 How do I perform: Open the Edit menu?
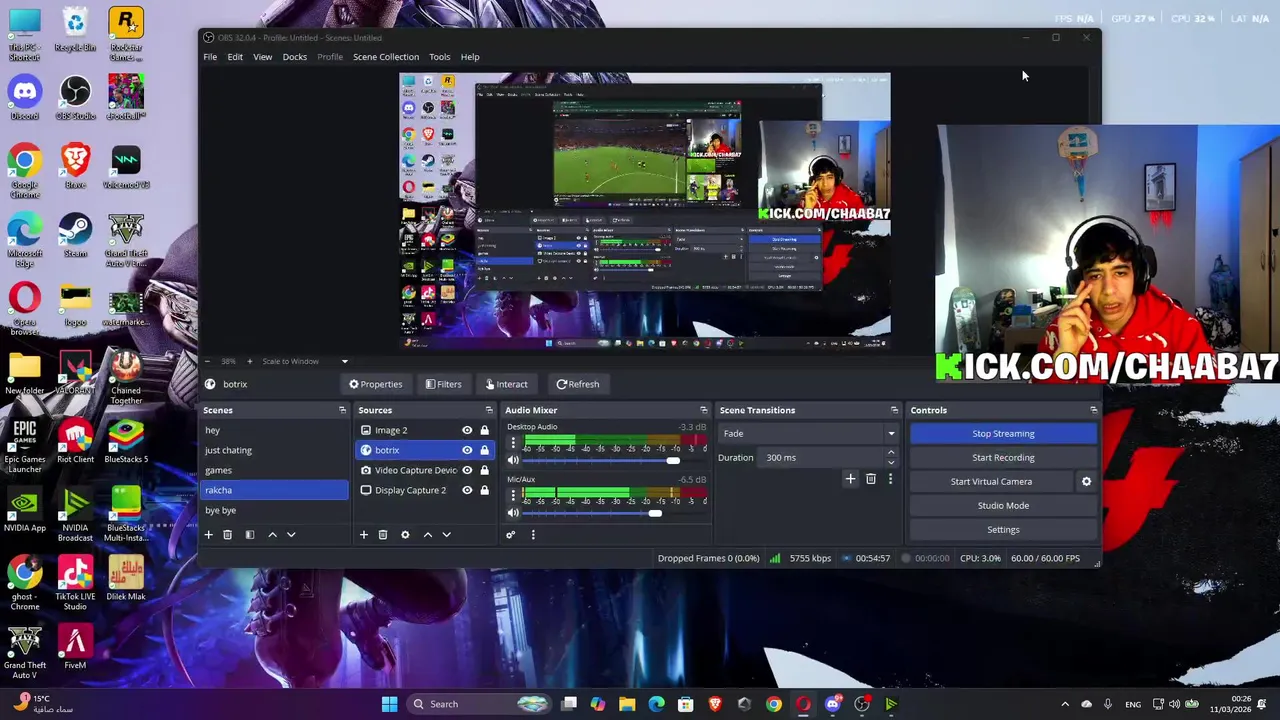(235, 57)
